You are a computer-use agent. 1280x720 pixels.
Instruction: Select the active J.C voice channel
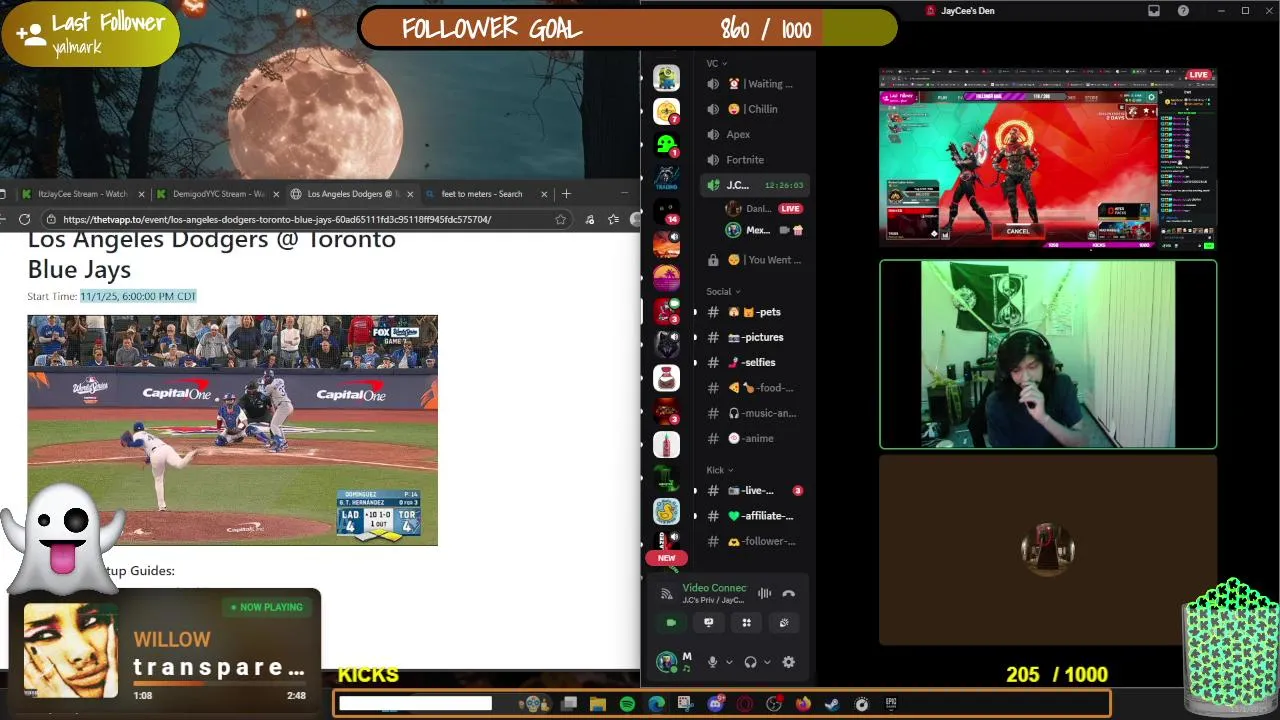coord(755,185)
